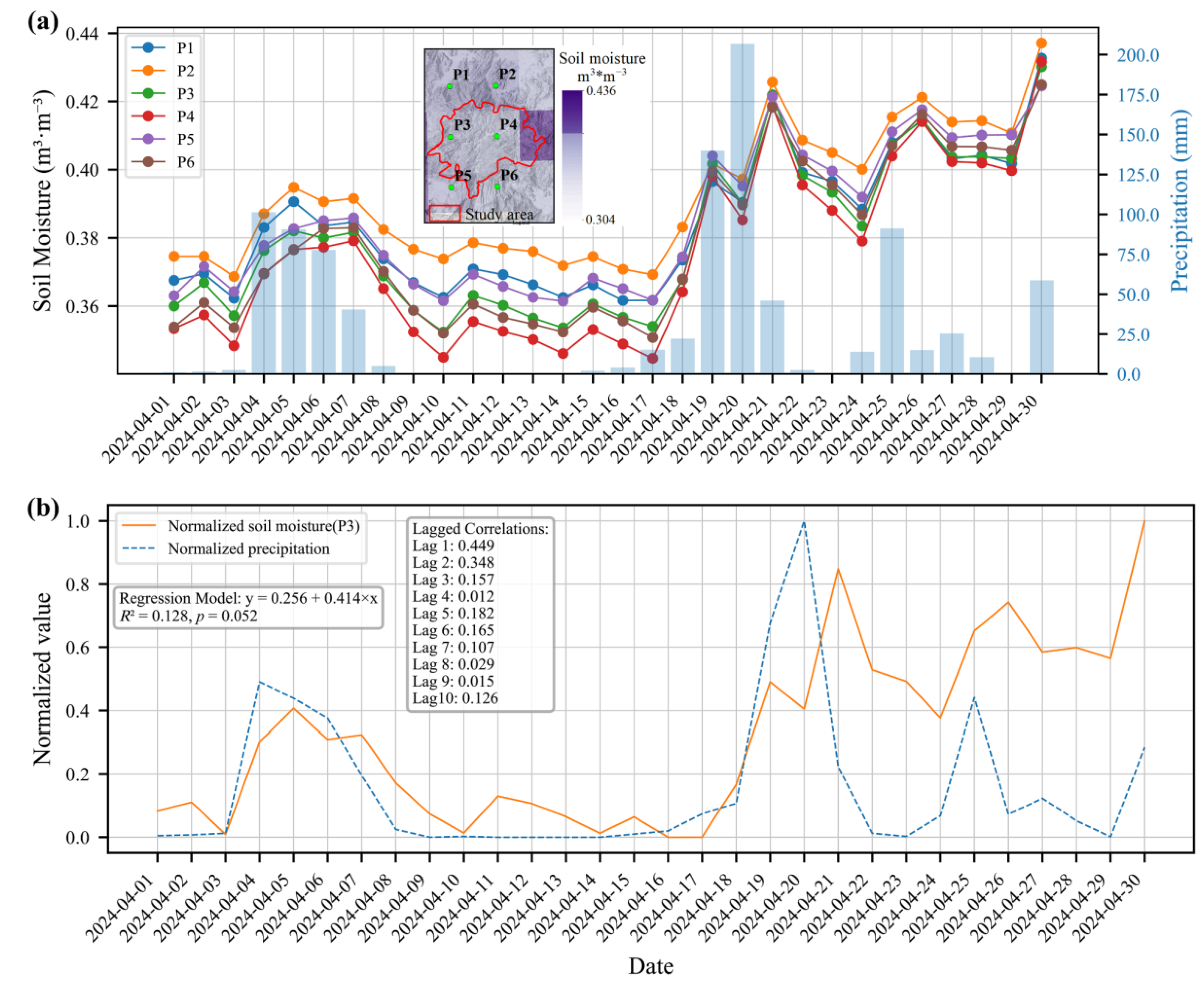Viewport: 1204px width, 990px height.
Task: Select the P3 entry in the line legend
Action: pos(163,94)
